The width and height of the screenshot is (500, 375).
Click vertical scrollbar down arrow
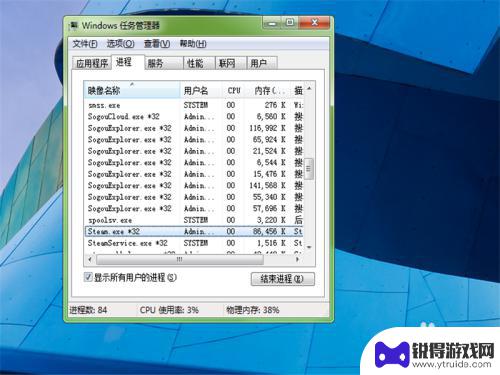coord(309,247)
